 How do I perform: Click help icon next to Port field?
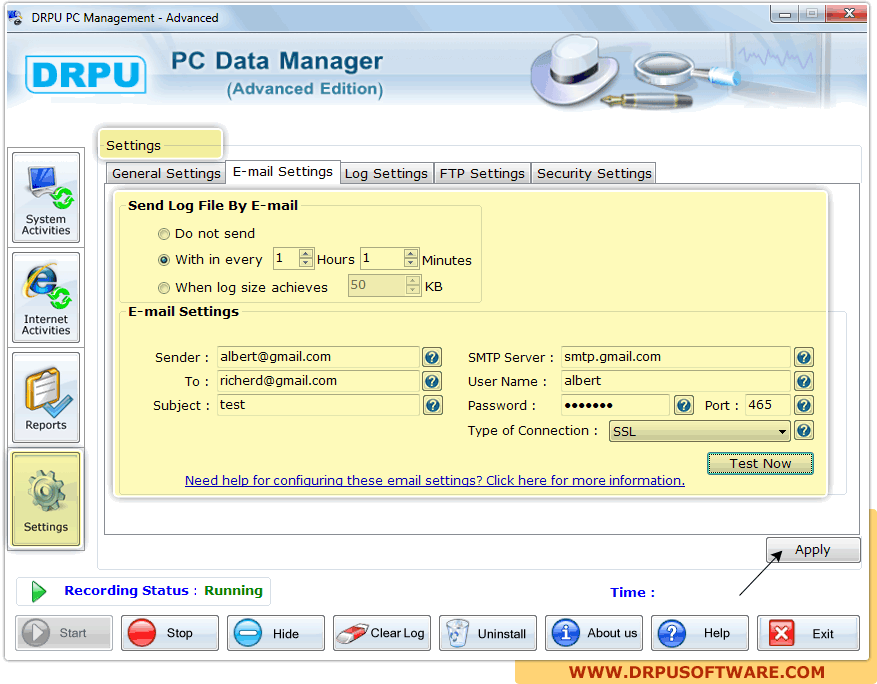click(x=804, y=405)
